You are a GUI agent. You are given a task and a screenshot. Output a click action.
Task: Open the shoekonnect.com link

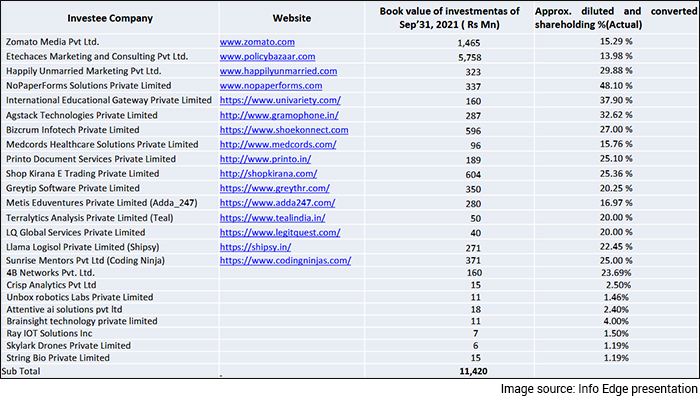[x=284, y=130]
